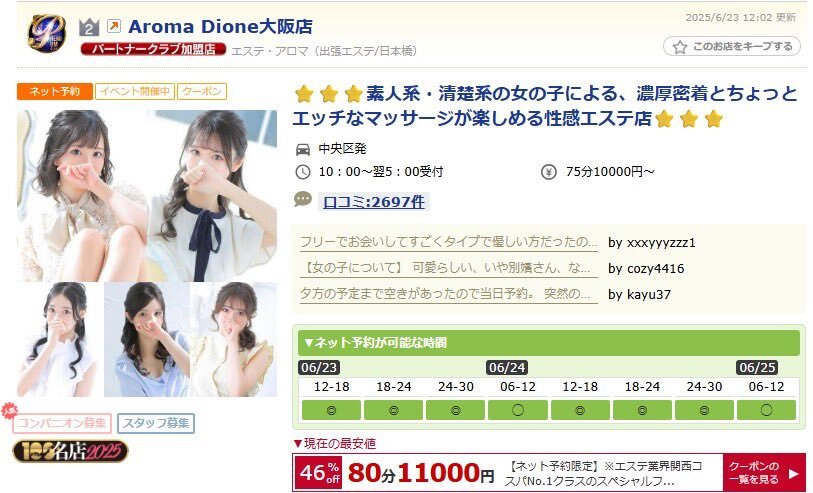Select the イベント開催中 tag
This screenshot has width=813, height=493.
[135, 91]
